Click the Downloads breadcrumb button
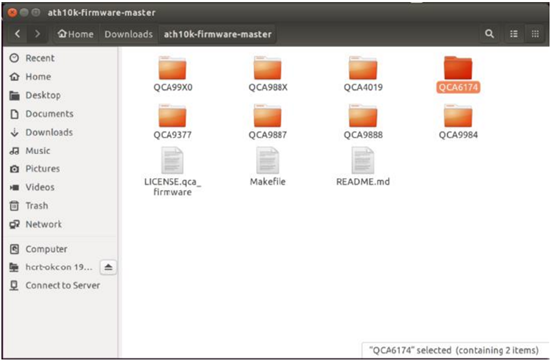The image size is (550, 361). pyautogui.click(x=128, y=34)
